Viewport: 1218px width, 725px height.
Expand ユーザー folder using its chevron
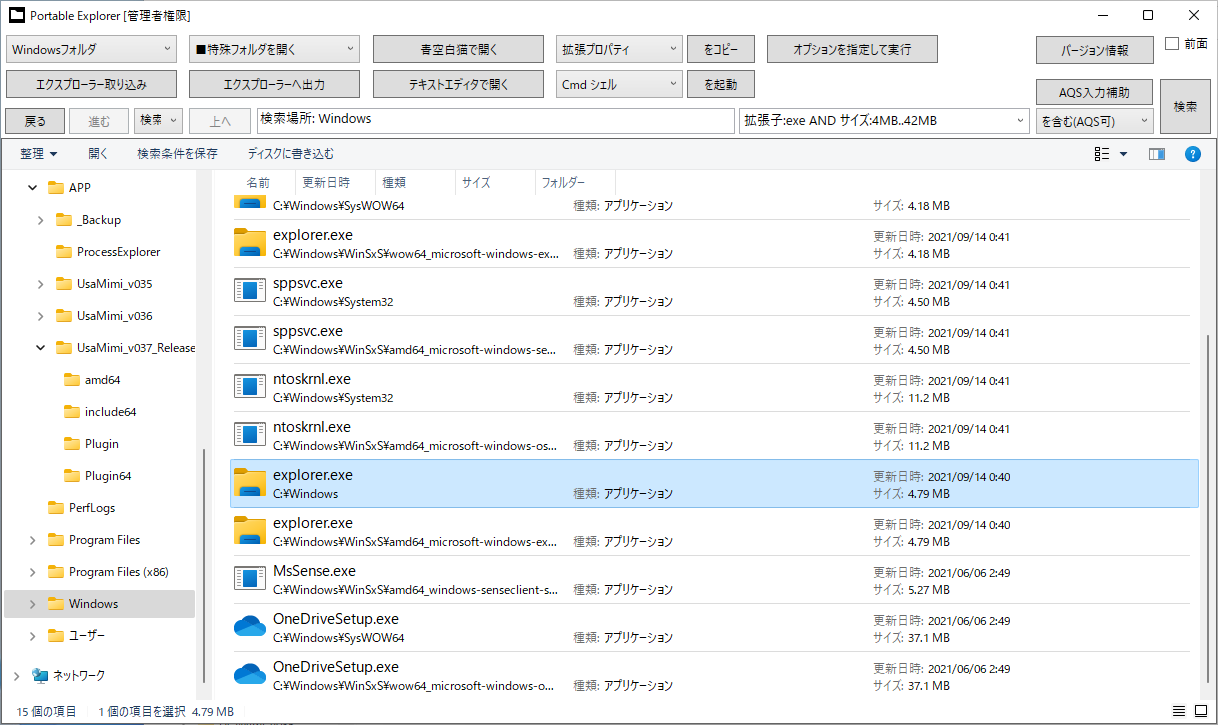(x=32, y=636)
